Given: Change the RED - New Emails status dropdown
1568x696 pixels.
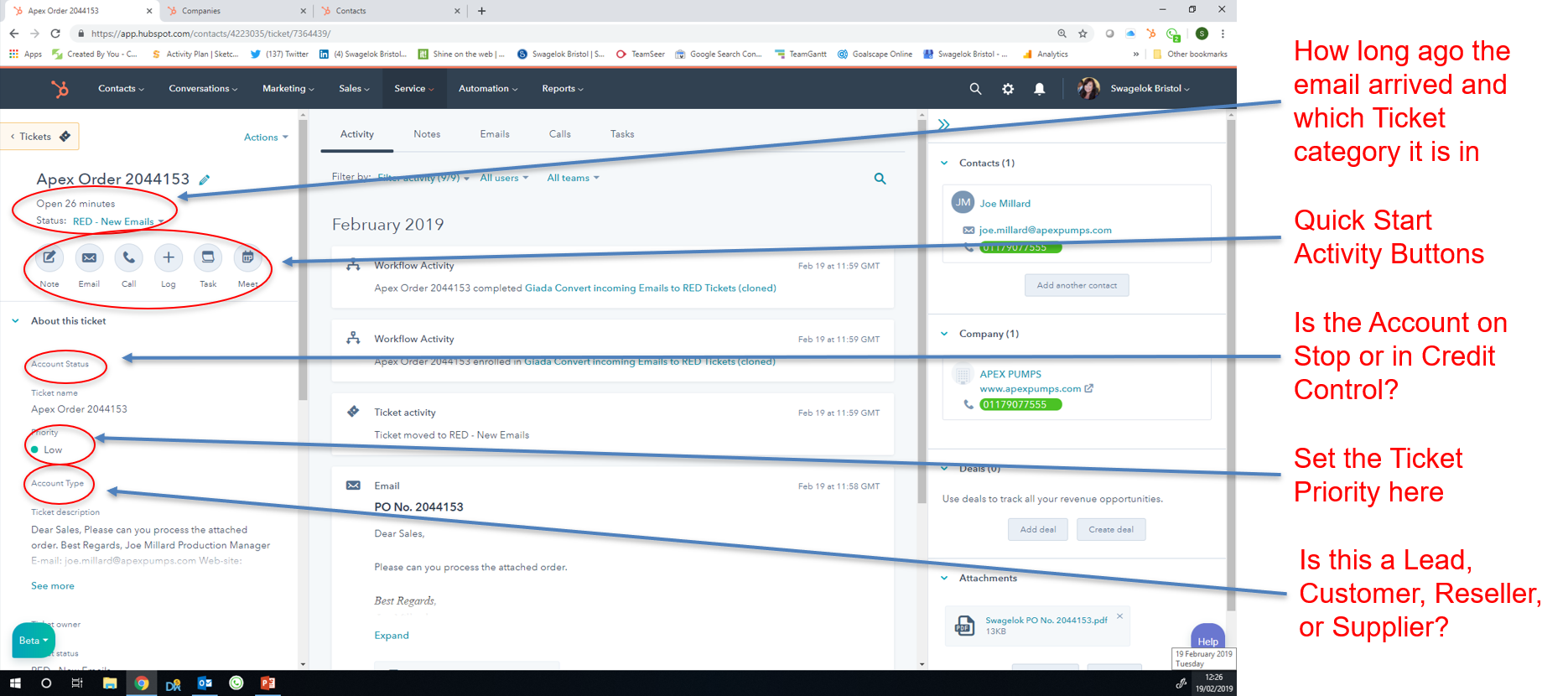Looking at the screenshot, I should 118,222.
